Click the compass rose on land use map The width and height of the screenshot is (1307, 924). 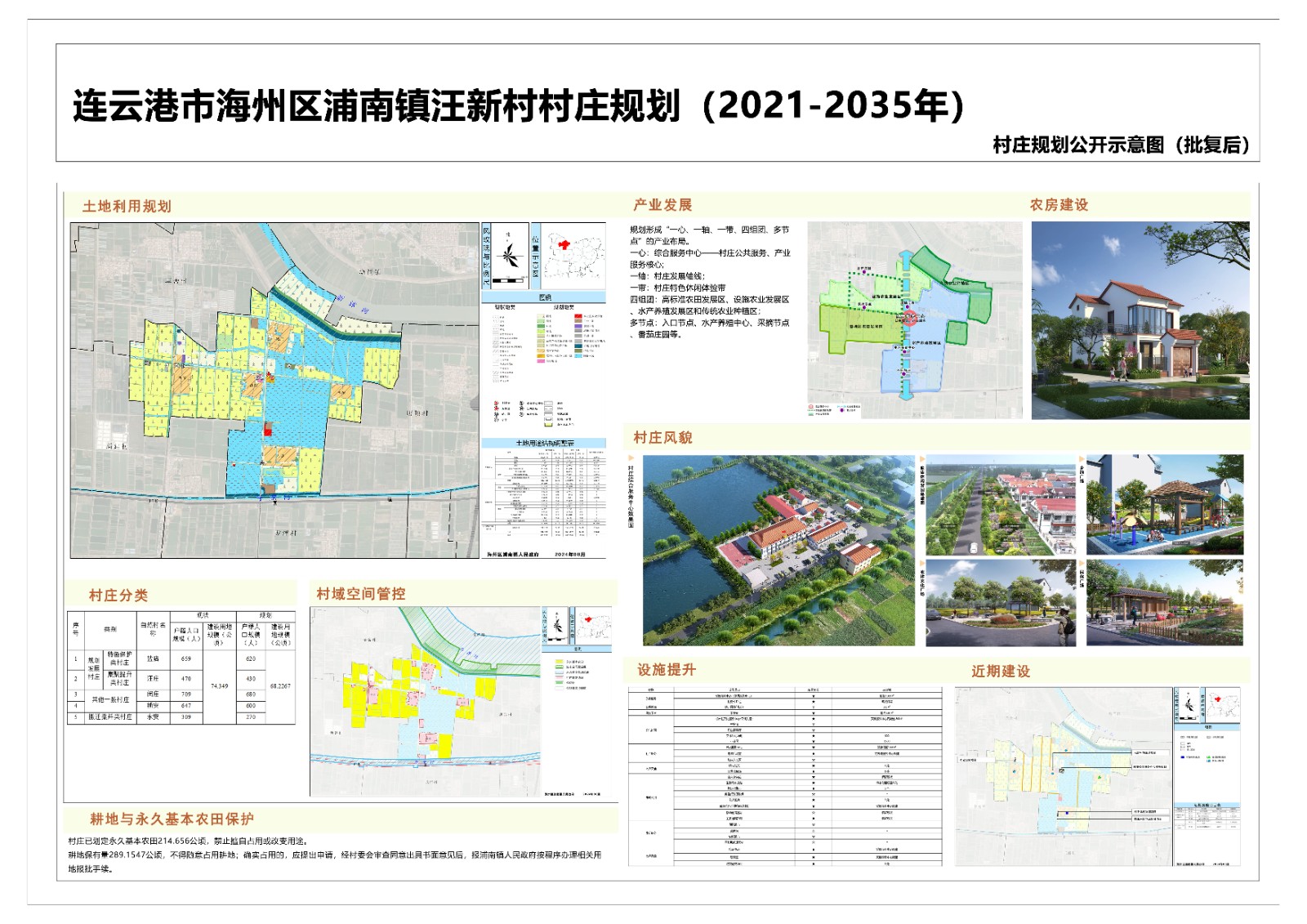[511, 255]
